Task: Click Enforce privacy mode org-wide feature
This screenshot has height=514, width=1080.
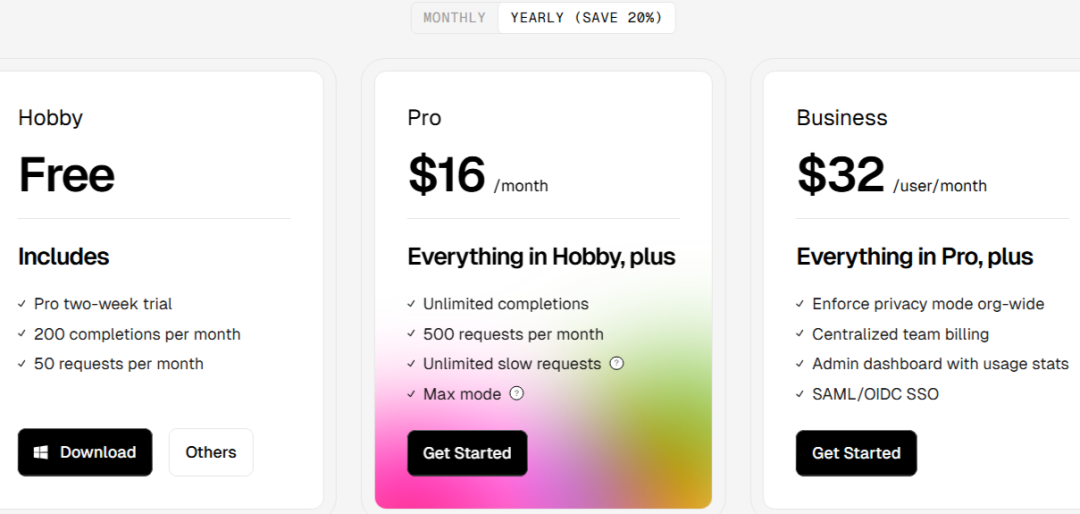Action: tap(928, 304)
